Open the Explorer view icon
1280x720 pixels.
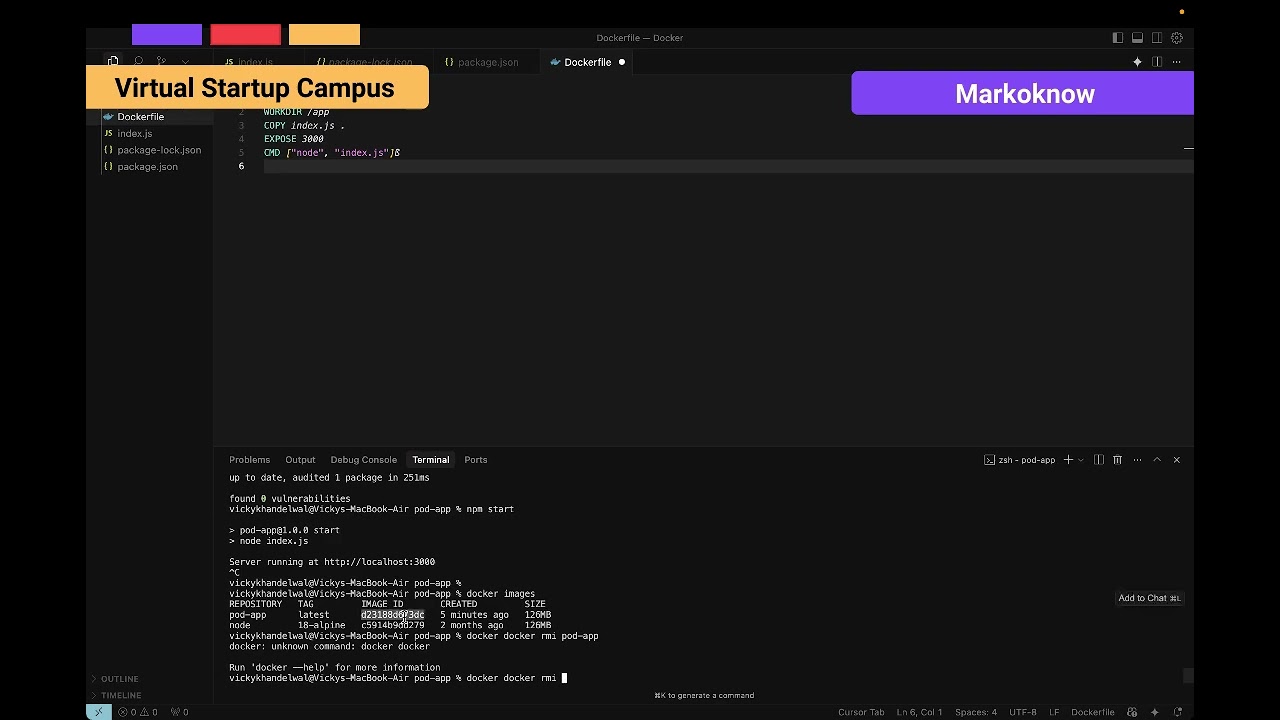(113, 62)
